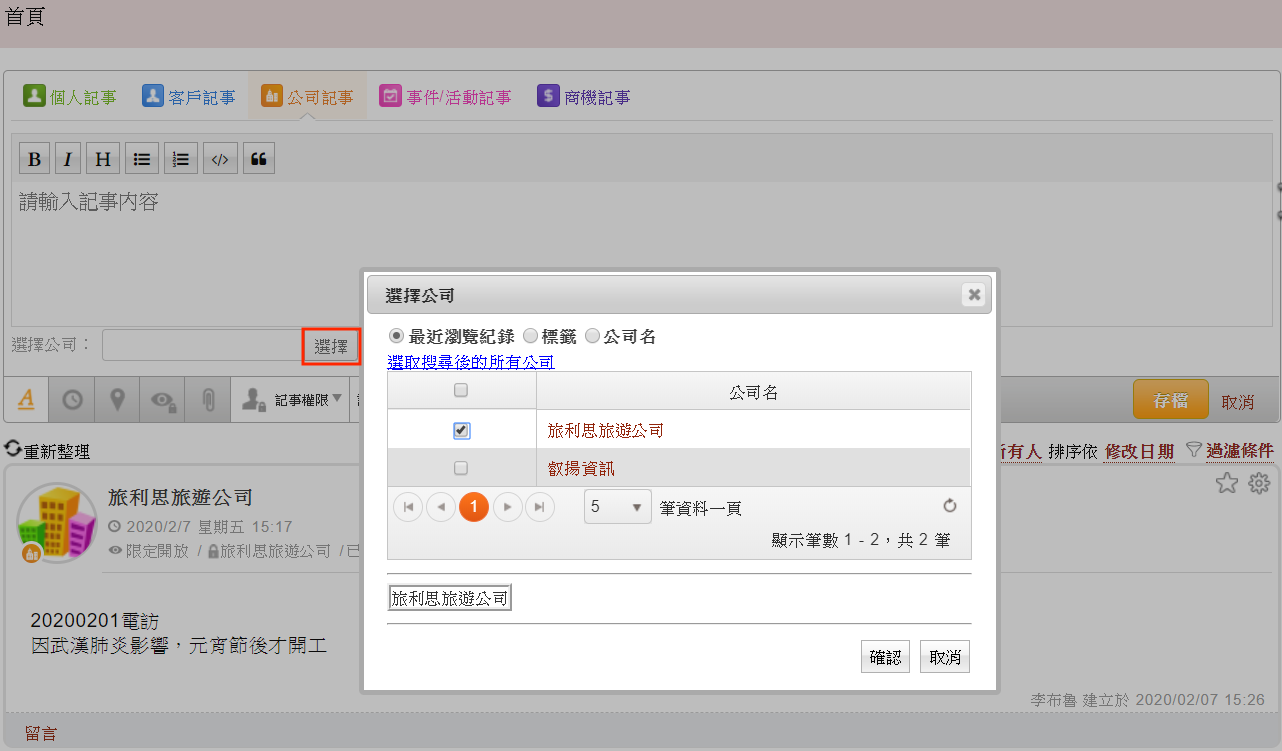Switch to 商機記事 tab
The height and width of the screenshot is (751, 1282).
point(584,97)
